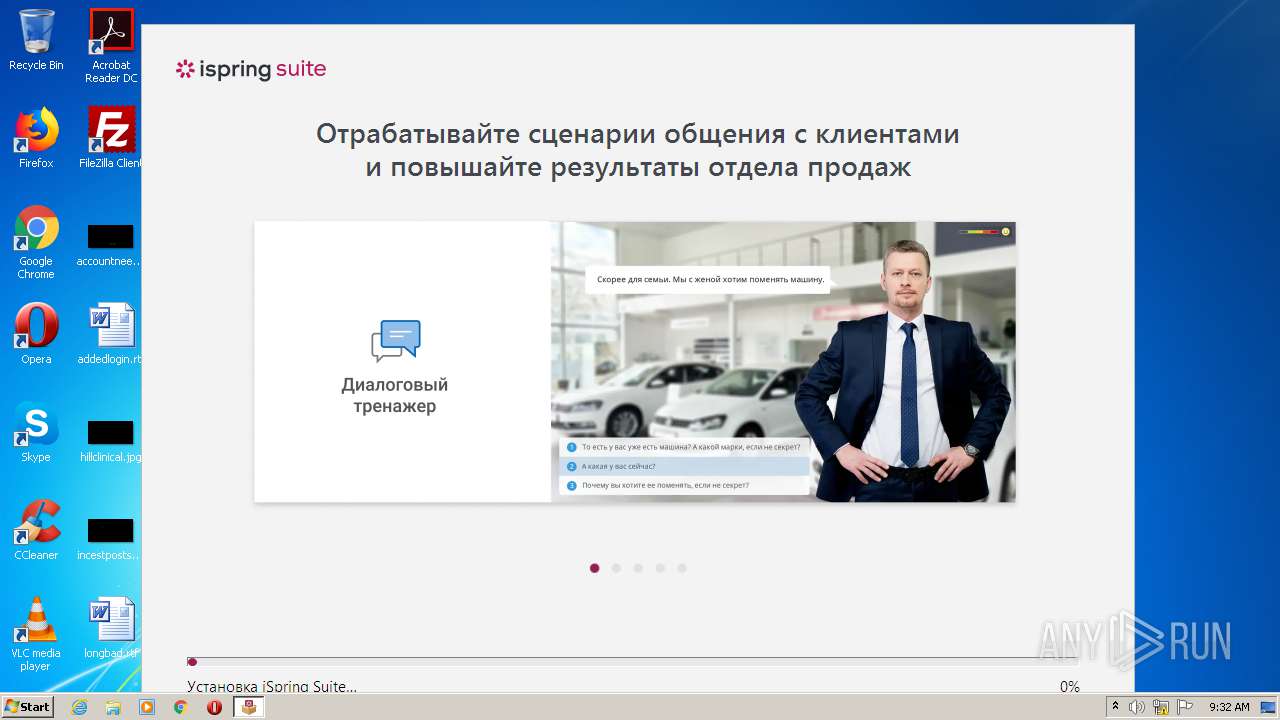The image size is (1280, 720).
Task: Open FileZilla Client desktop shortcut
Action: point(111,138)
